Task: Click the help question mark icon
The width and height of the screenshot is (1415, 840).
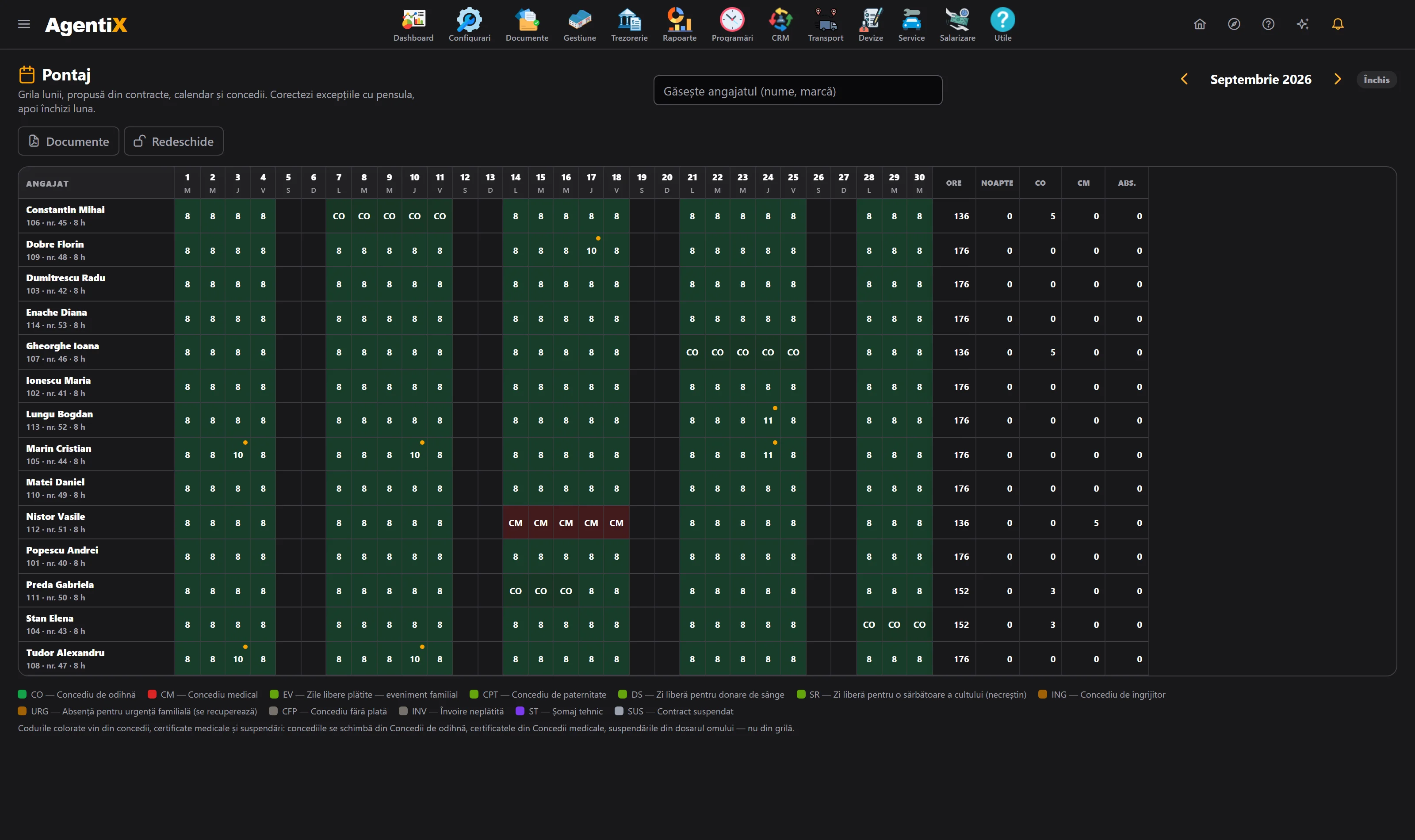Action: pos(1268,24)
